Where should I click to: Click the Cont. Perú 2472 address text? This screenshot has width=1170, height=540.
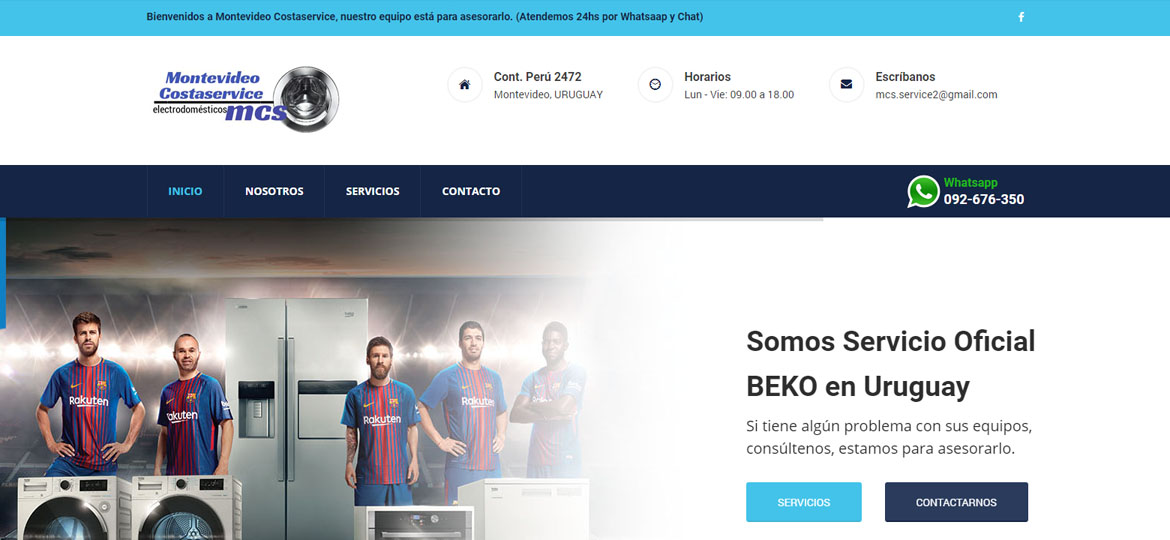tap(537, 77)
